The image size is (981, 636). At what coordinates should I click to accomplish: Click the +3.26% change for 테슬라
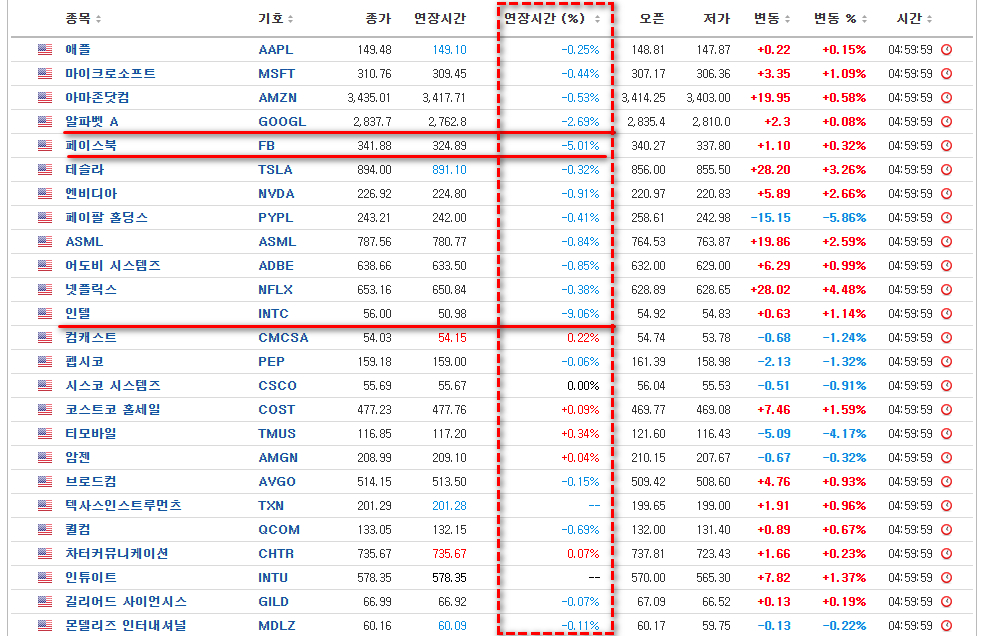(x=844, y=169)
